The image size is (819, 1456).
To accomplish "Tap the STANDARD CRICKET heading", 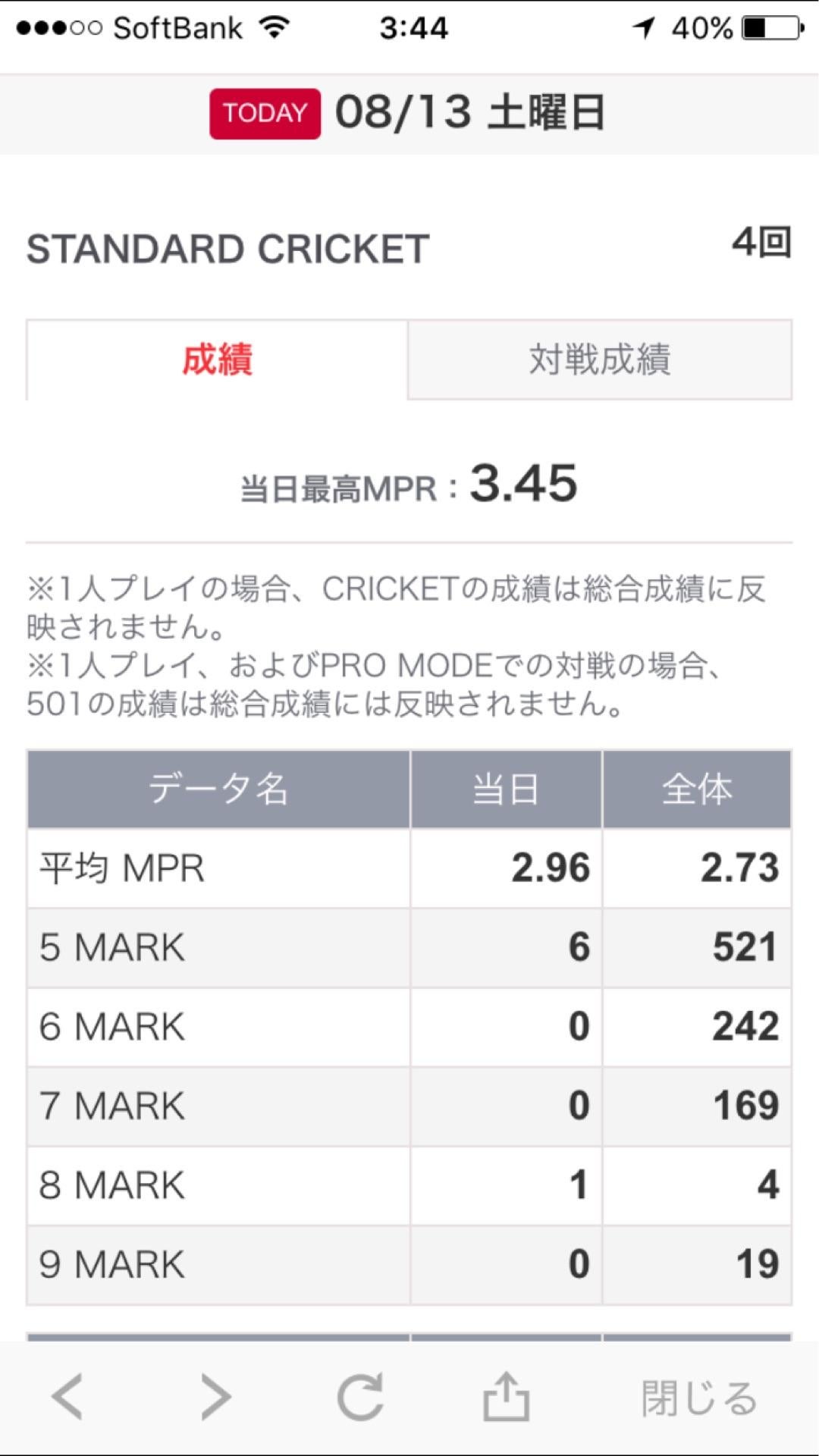I will (x=228, y=249).
